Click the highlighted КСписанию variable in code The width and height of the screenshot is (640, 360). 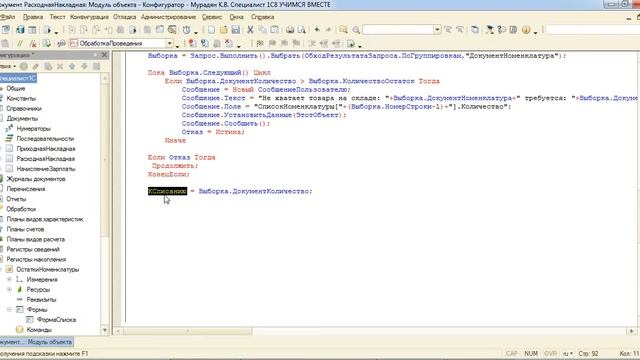click(167, 191)
